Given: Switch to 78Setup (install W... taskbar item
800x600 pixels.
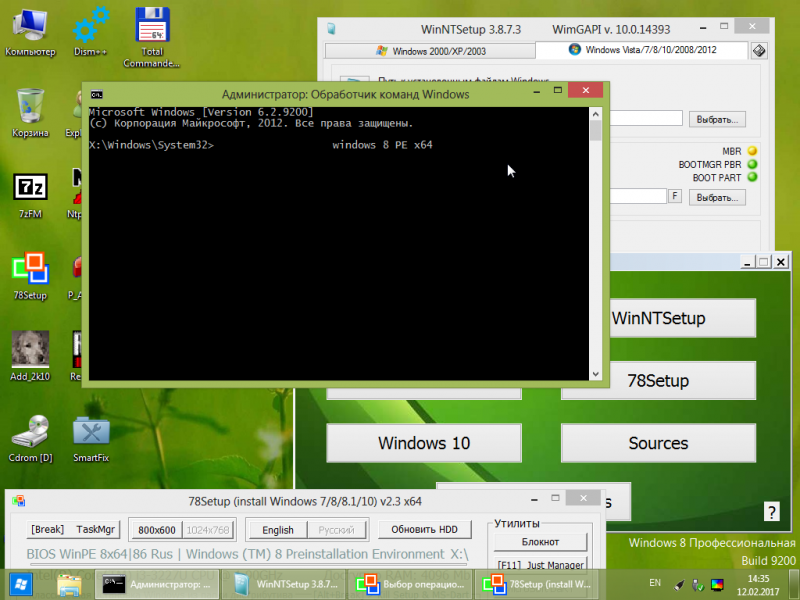Looking at the screenshot, I should coord(536,584).
